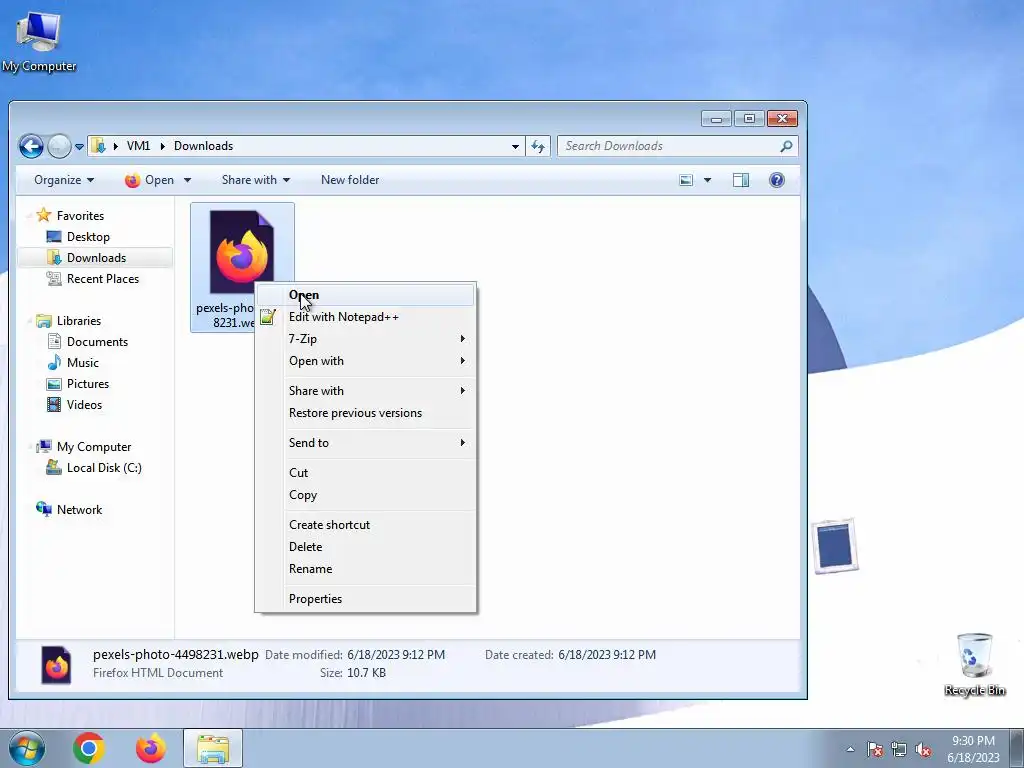Select Favorites in the navigation pane
This screenshot has height=768, width=1024.
(x=80, y=216)
